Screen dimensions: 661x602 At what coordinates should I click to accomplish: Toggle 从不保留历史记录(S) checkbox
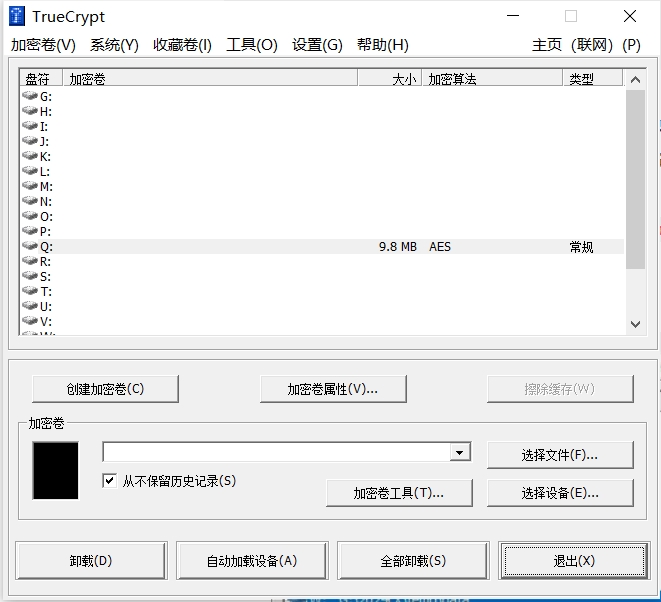click(x=110, y=481)
